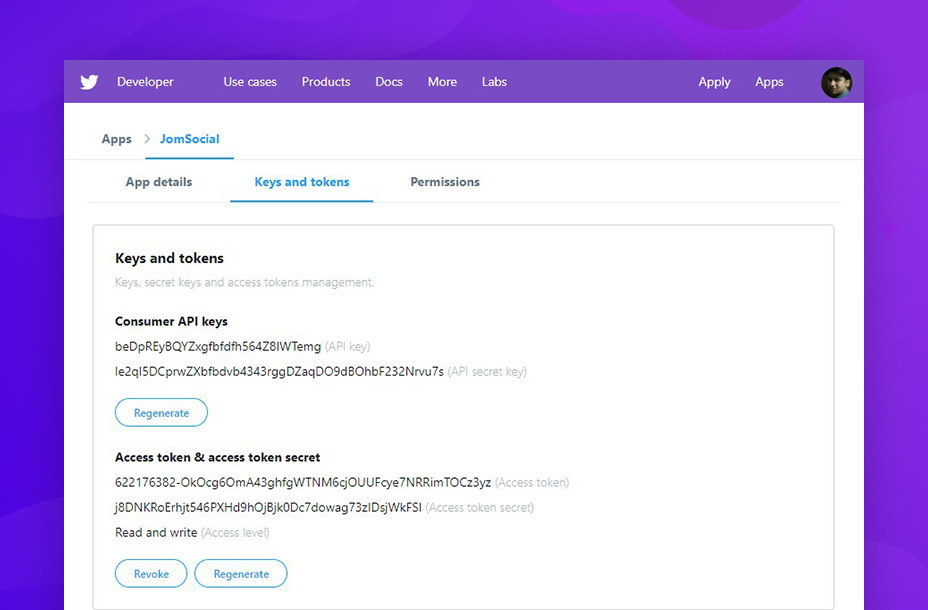Open the user profile avatar

coord(836,82)
